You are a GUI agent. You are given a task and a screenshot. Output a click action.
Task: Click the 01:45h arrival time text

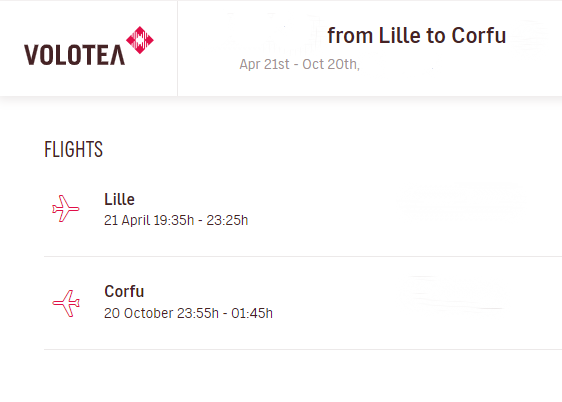point(252,313)
